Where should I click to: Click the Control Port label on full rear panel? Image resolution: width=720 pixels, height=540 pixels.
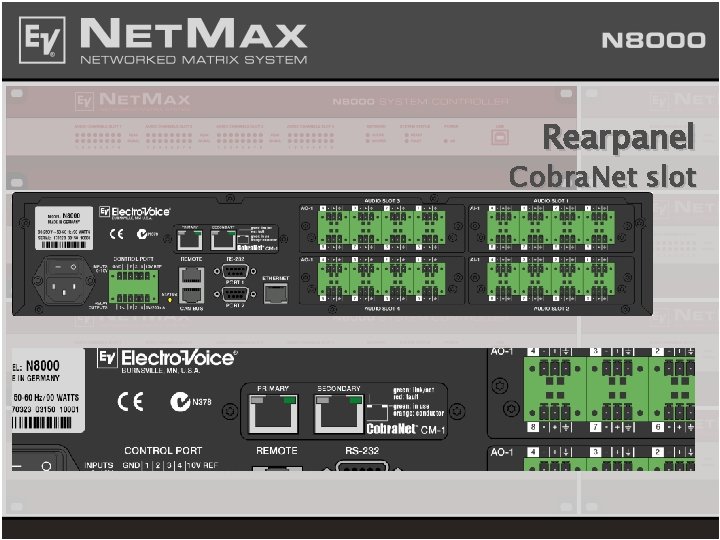point(134,259)
